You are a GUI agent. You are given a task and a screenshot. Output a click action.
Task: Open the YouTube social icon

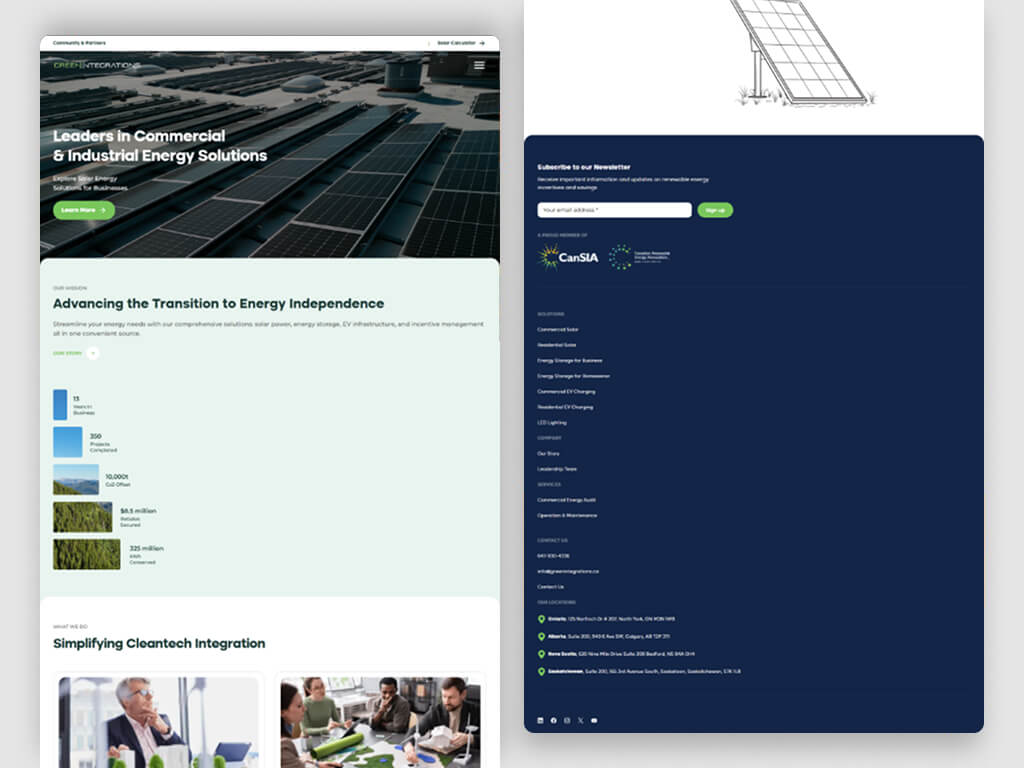tap(594, 720)
